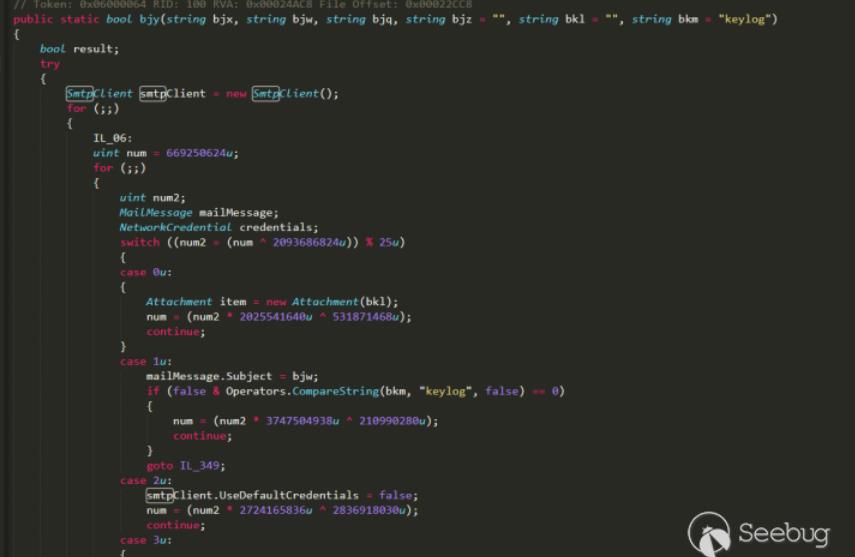Click the number 2836918030u
Screen dimensions: 855x557
coord(370,510)
